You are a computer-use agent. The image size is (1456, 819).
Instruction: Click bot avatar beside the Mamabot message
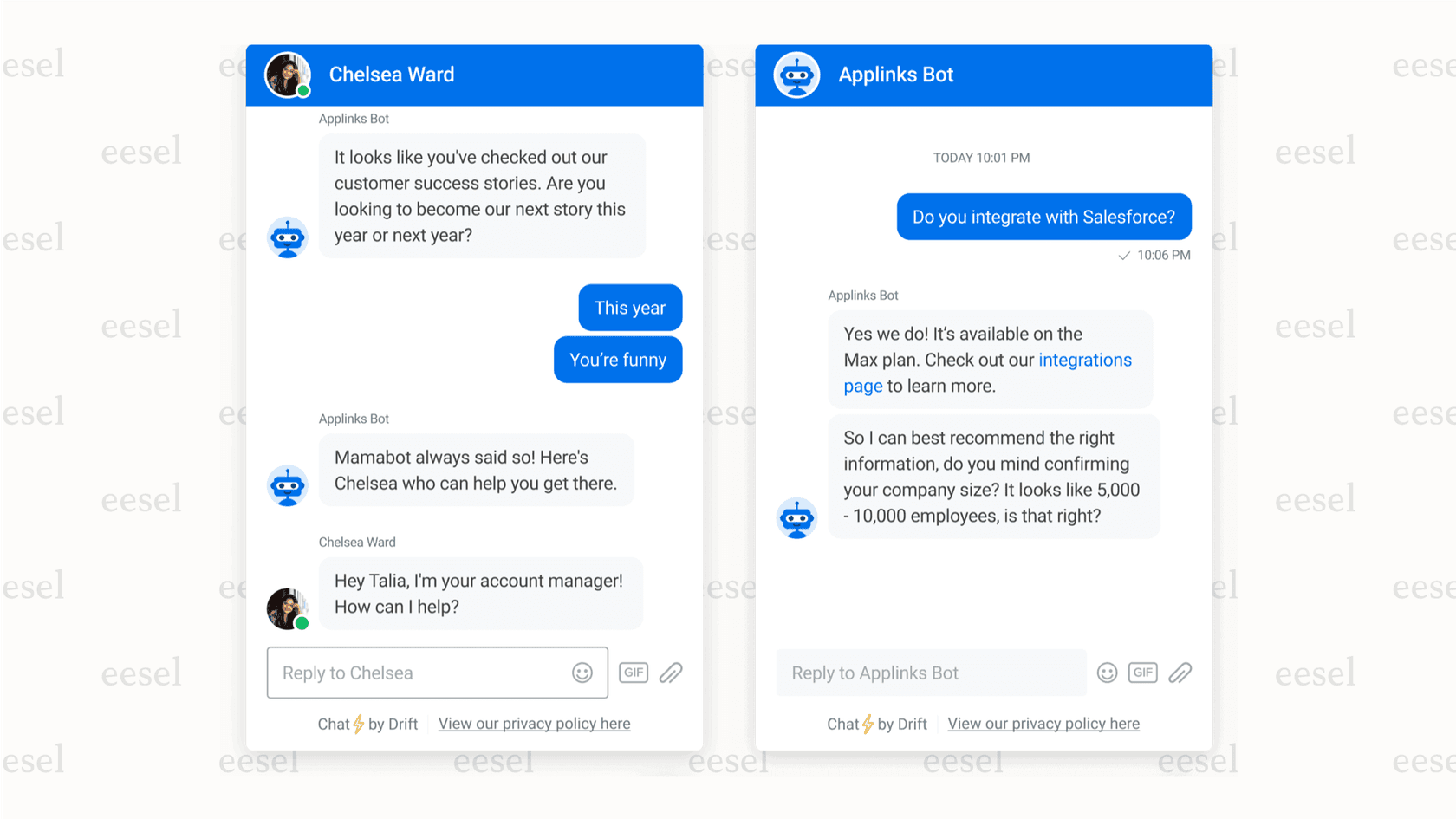click(288, 485)
